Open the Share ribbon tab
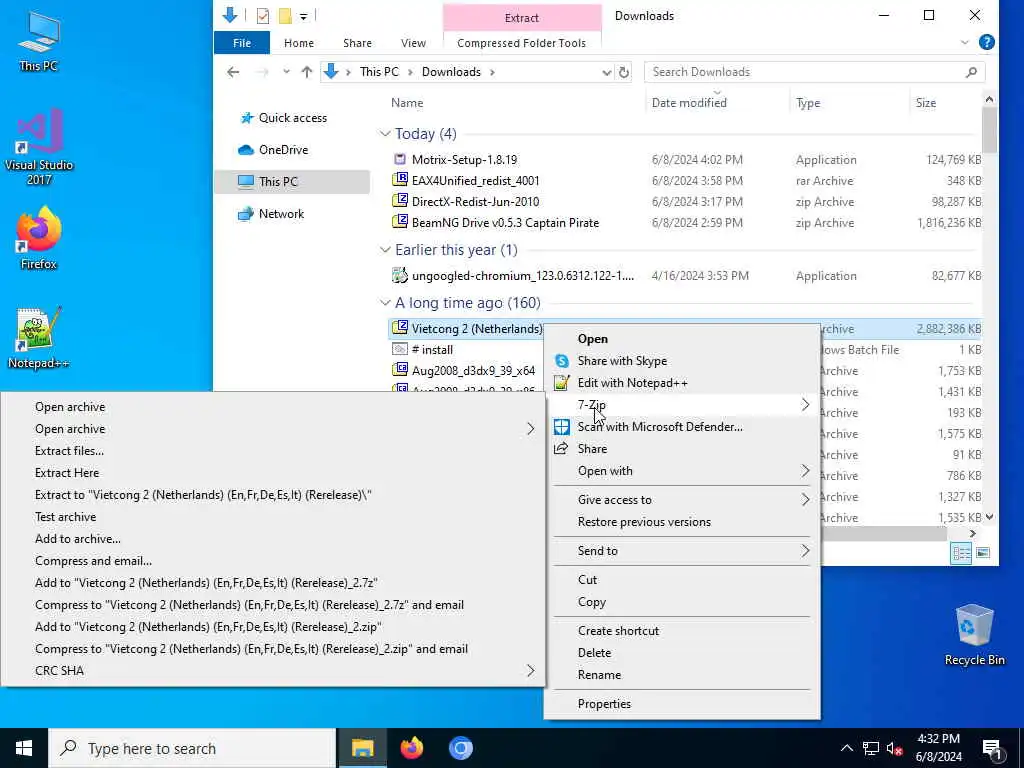Viewport: 1024px width, 768px height. (x=357, y=43)
